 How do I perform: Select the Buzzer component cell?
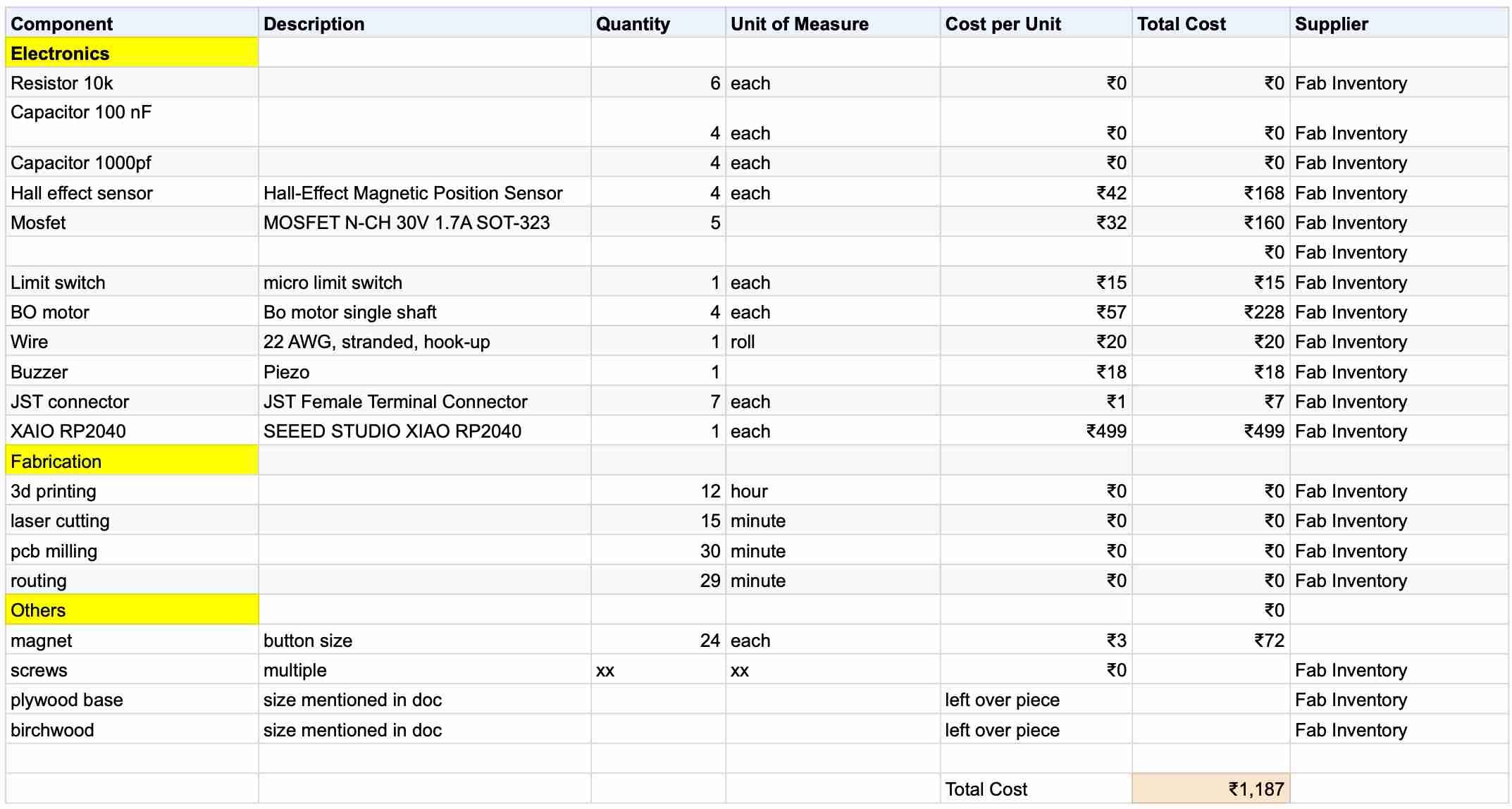click(132, 371)
